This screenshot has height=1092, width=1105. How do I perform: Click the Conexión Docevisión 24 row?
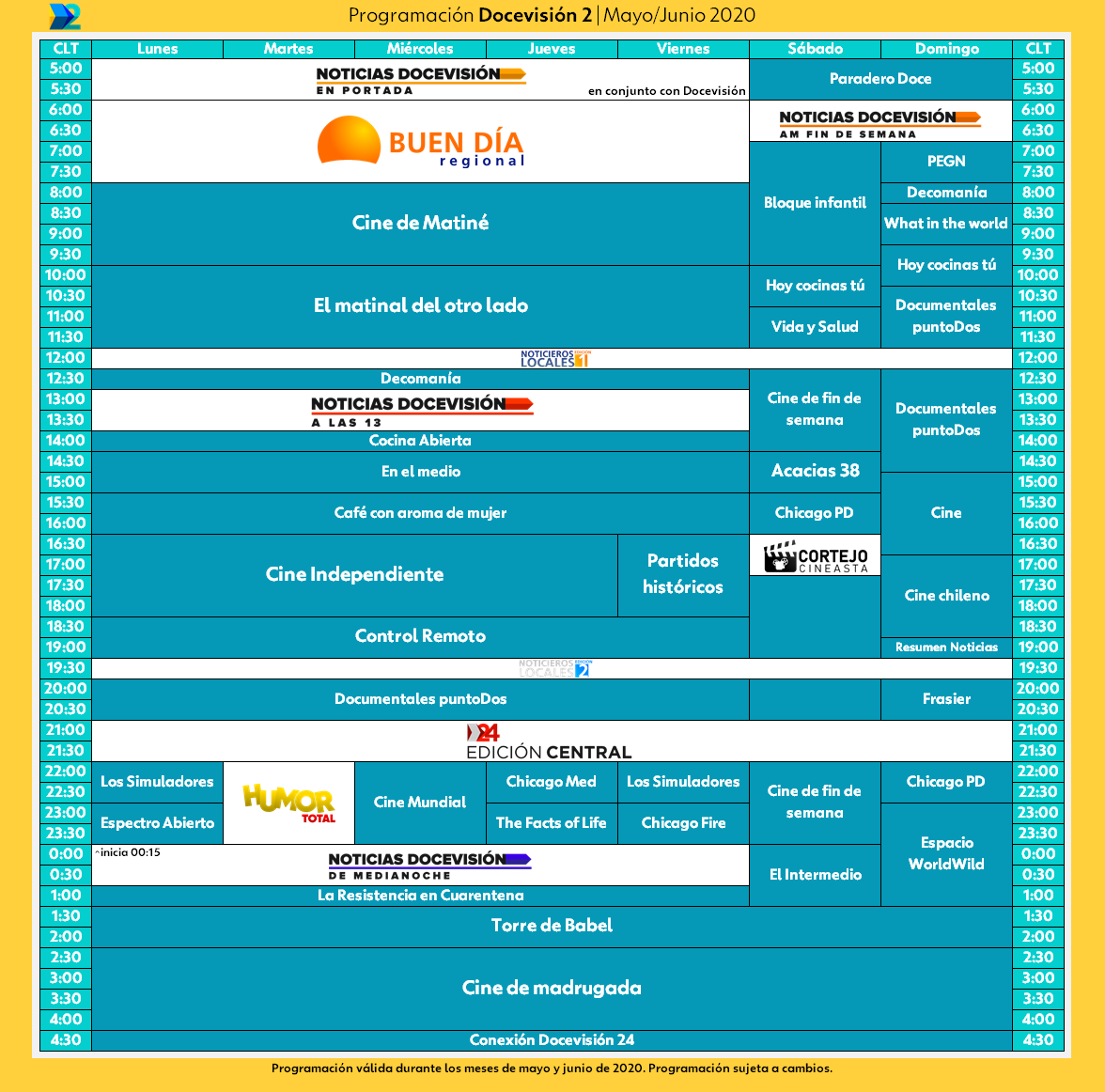[x=552, y=1040]
